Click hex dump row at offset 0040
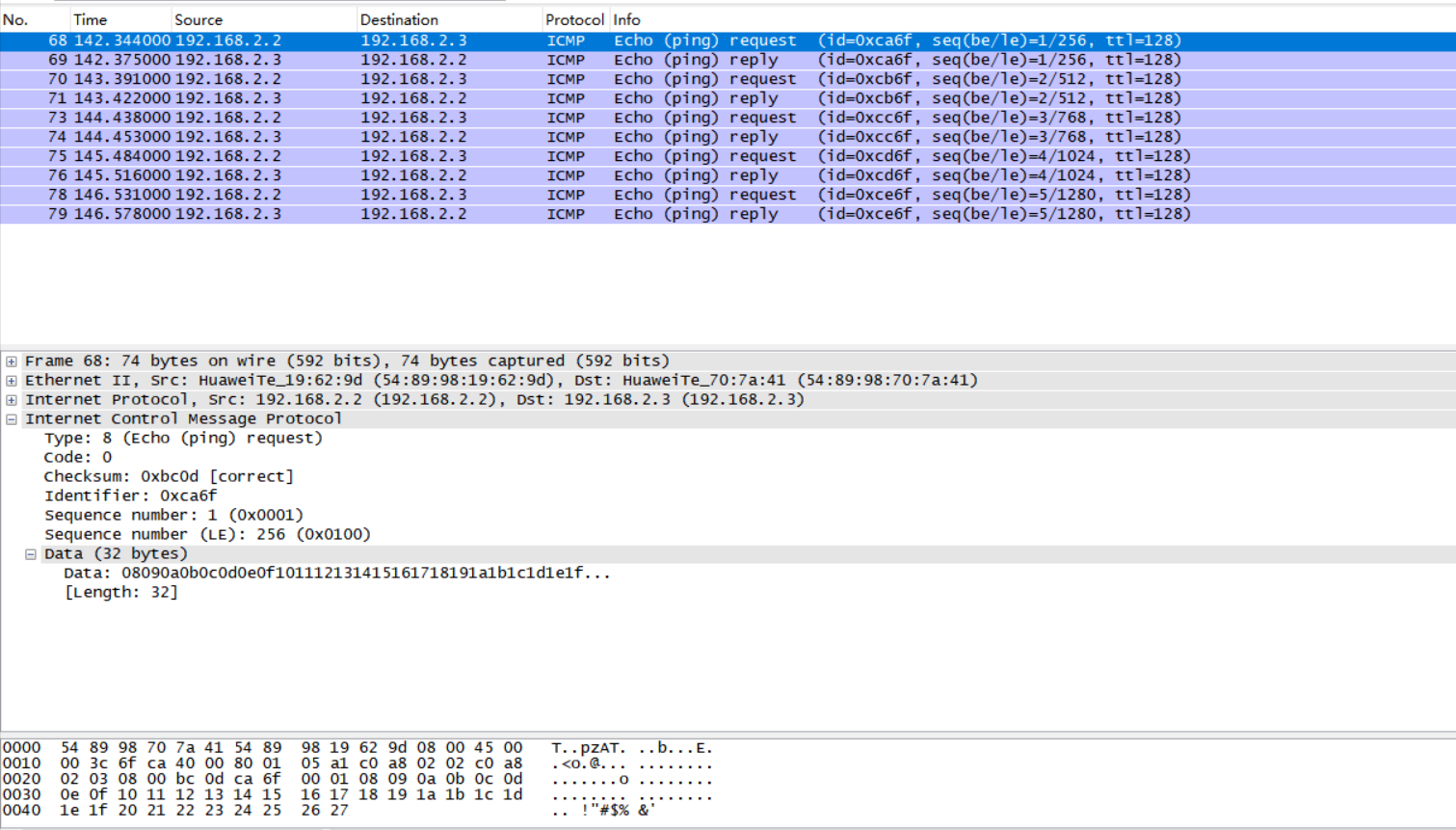This screenshot has width=1456, height=830. pos(330,810)
